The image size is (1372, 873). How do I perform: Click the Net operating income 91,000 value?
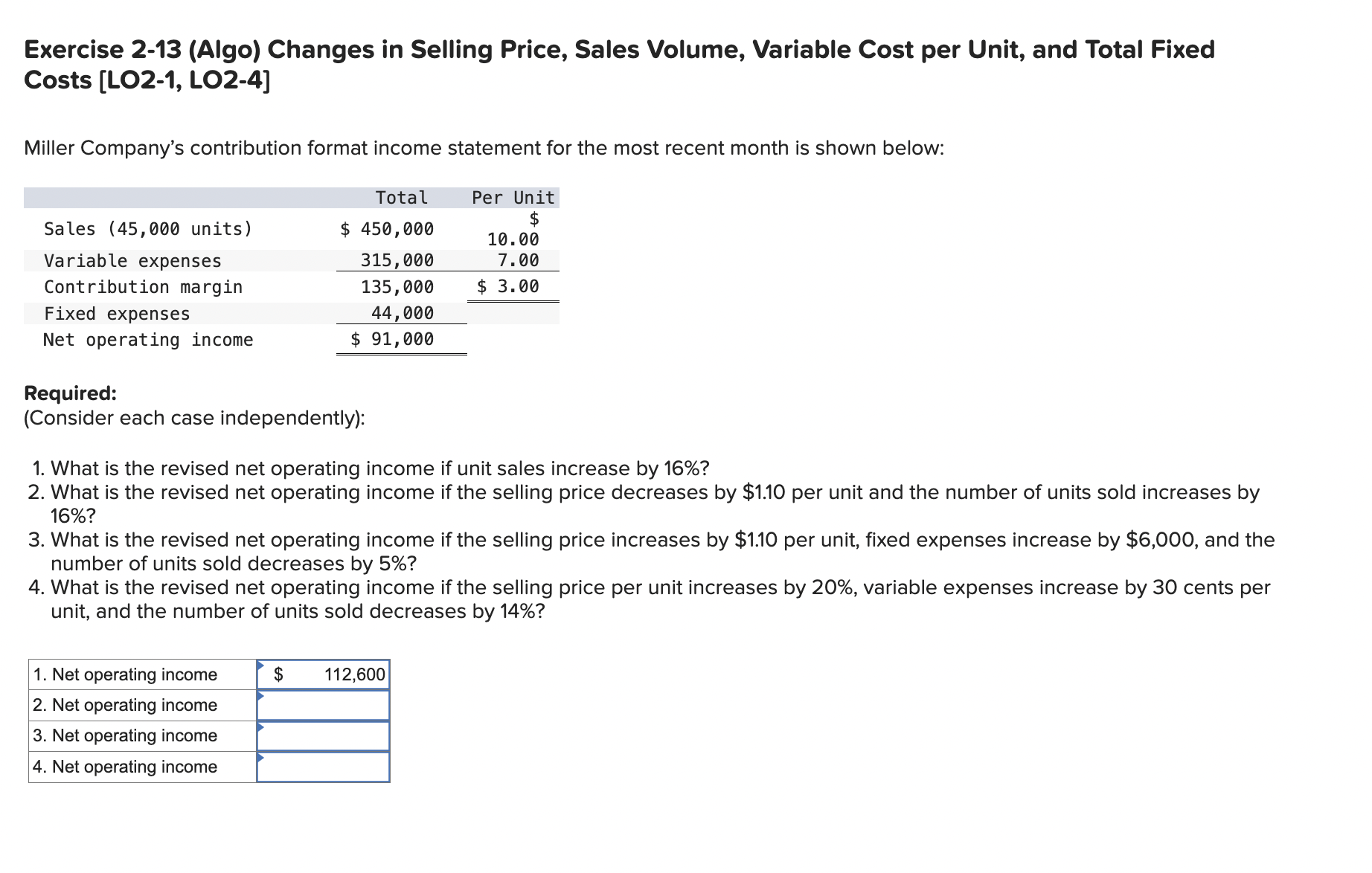(392, 340)
